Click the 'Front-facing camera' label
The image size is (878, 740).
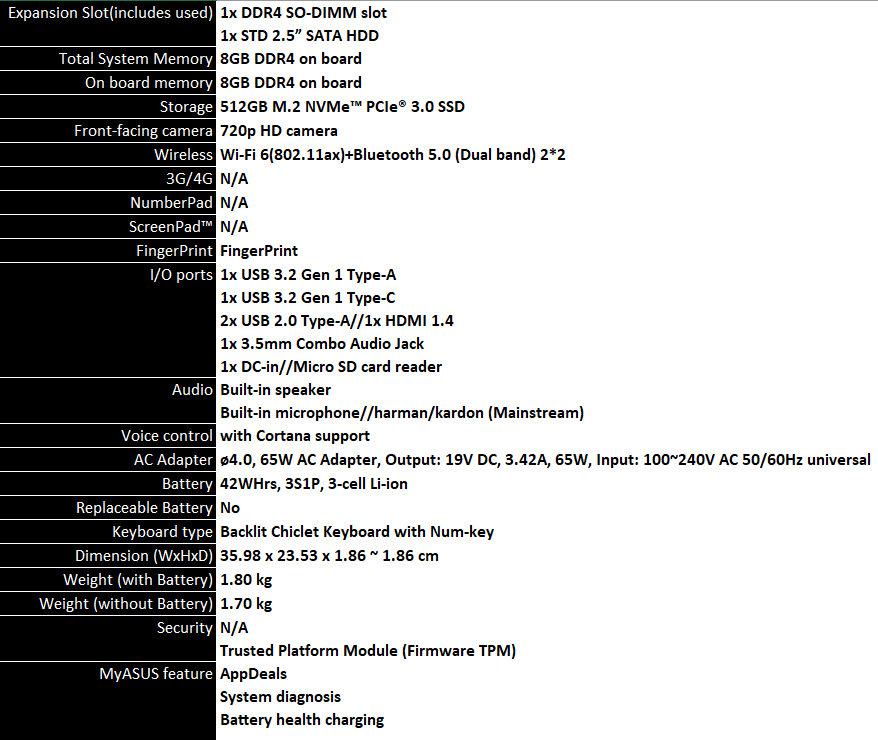tap(143, 131)
